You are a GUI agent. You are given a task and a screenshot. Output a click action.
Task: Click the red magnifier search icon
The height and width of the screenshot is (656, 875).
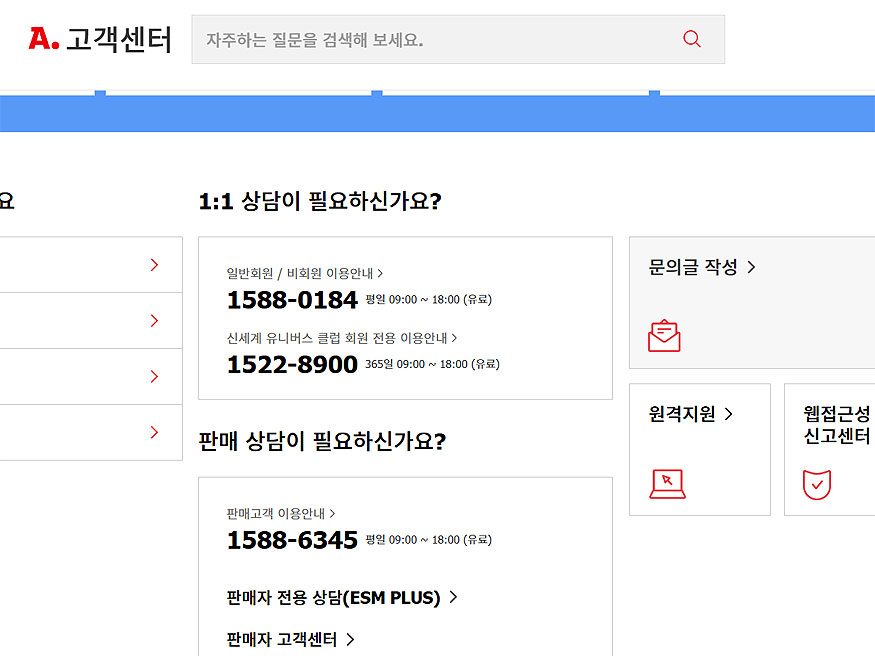coord(692,39)
